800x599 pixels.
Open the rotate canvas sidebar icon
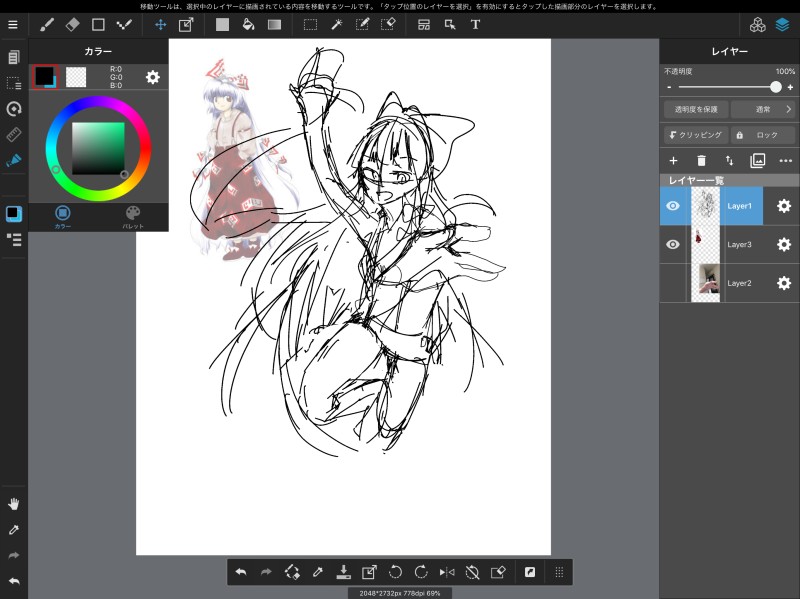[x=14, y=109]
